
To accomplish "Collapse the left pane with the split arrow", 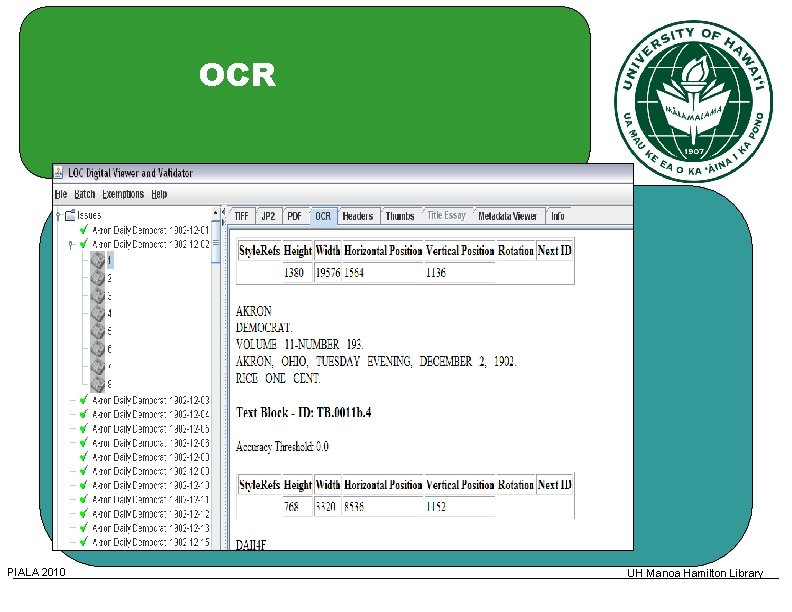I will (x=223, y=212).
